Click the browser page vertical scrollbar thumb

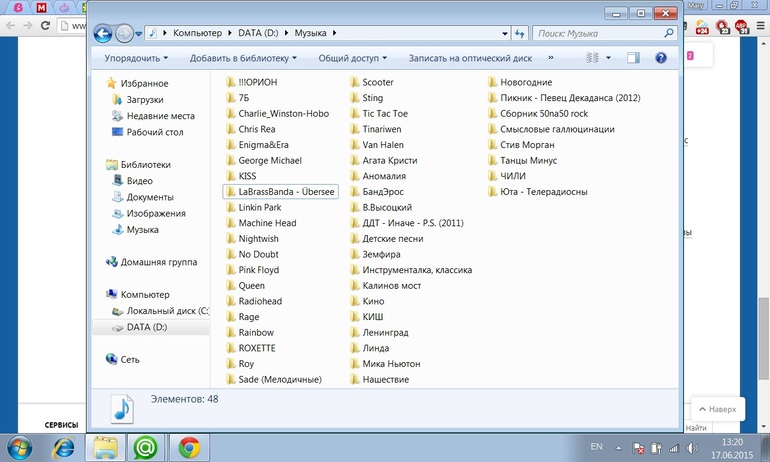pos(763,338)
